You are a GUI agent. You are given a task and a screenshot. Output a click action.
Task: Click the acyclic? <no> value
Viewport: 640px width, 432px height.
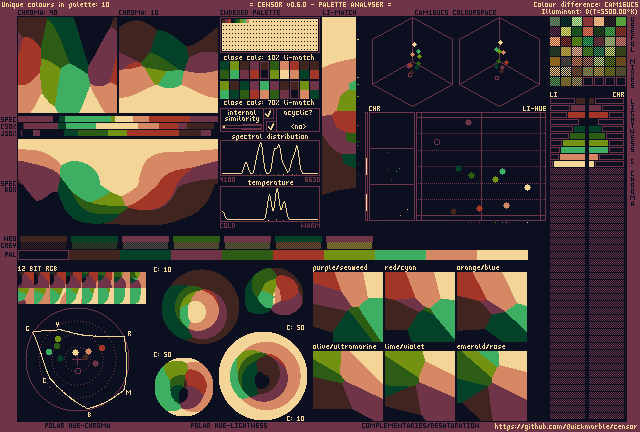(298, 127)
